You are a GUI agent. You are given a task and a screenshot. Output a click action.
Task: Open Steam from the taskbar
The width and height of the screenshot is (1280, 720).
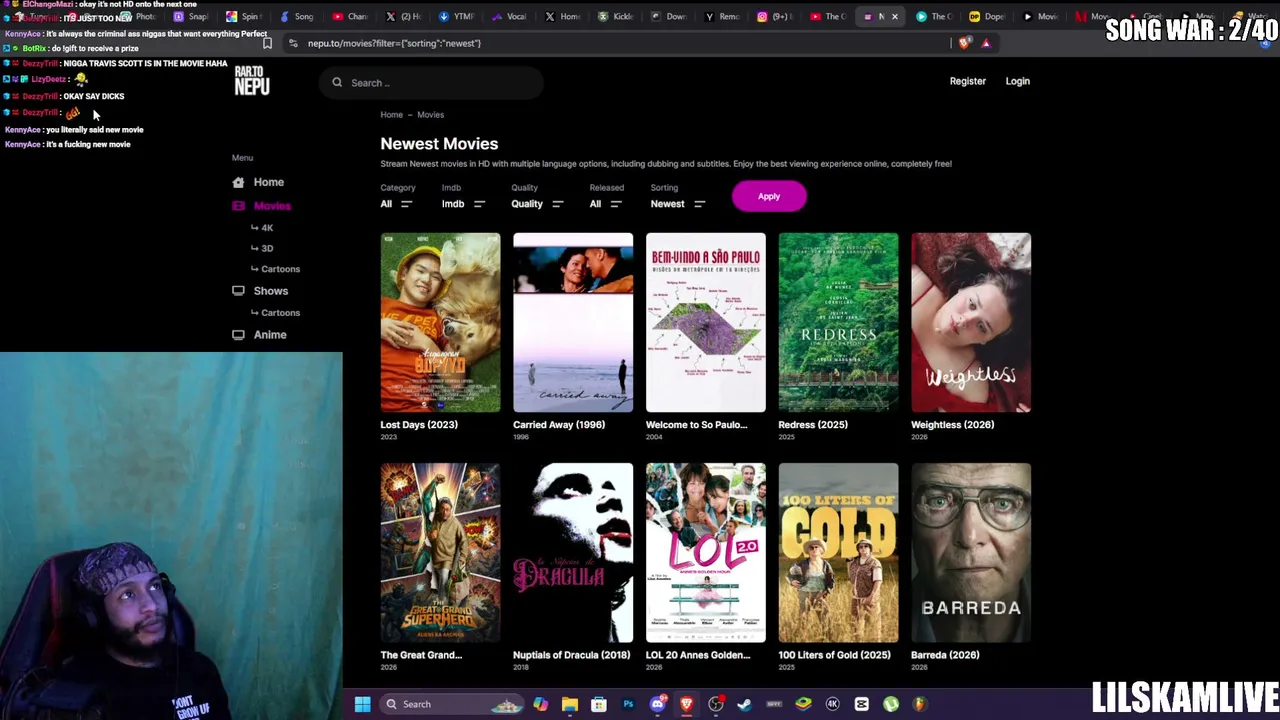point(744,704)
